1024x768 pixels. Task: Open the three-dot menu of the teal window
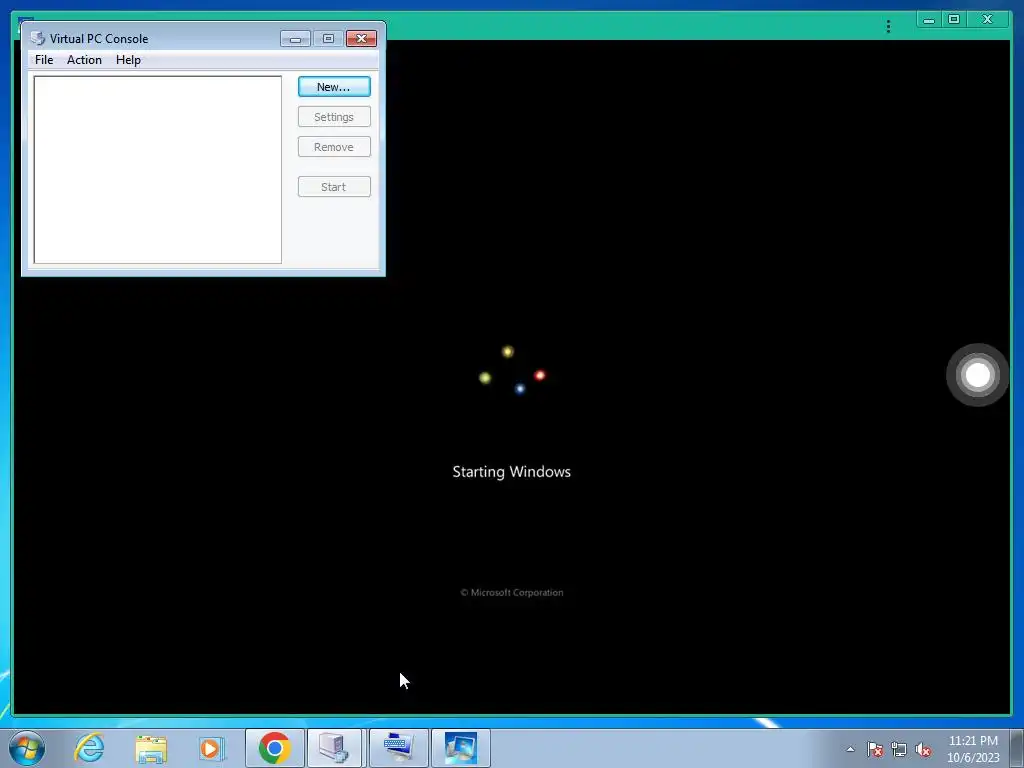(x=888, y=26)
